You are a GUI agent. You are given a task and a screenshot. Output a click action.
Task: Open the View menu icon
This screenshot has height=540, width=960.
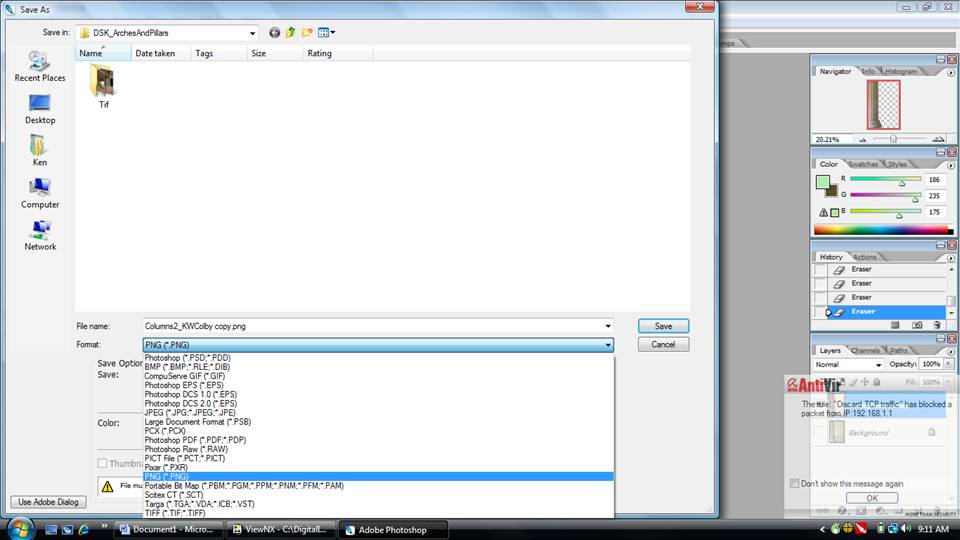click(x=323, y=32)
